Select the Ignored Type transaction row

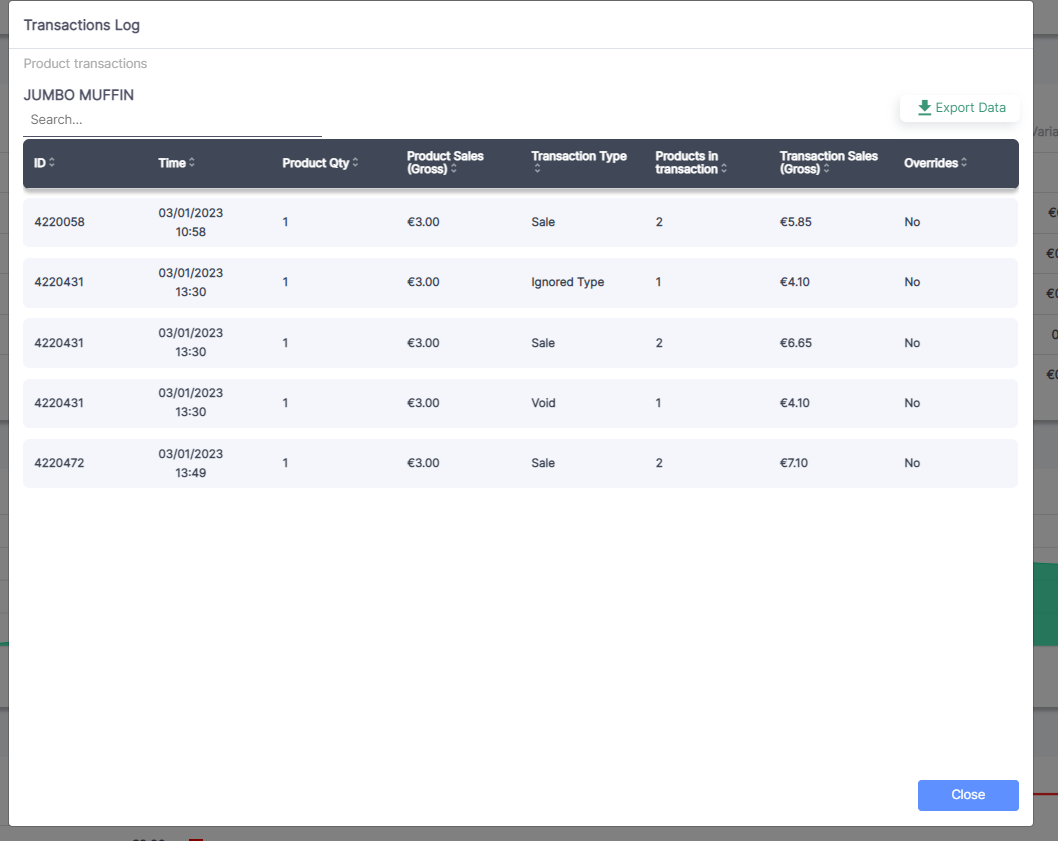519,282
